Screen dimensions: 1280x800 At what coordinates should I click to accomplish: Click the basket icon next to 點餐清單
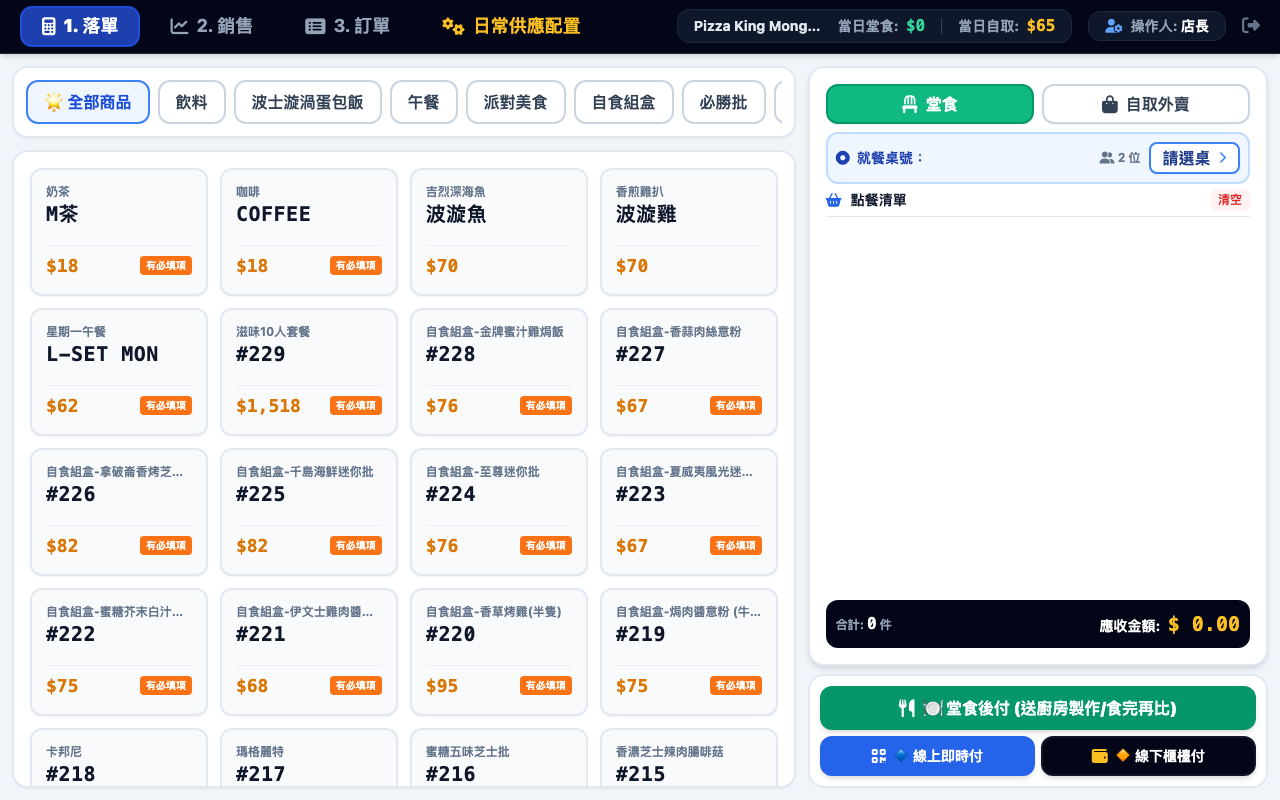pyautogui.click(x=834, y=200)
